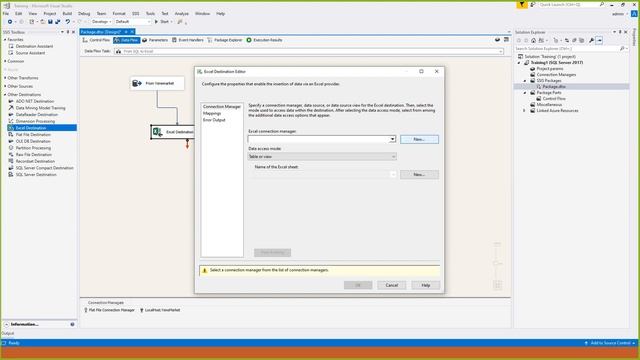Select Destination Assistant in Favorites

[34, 47]
